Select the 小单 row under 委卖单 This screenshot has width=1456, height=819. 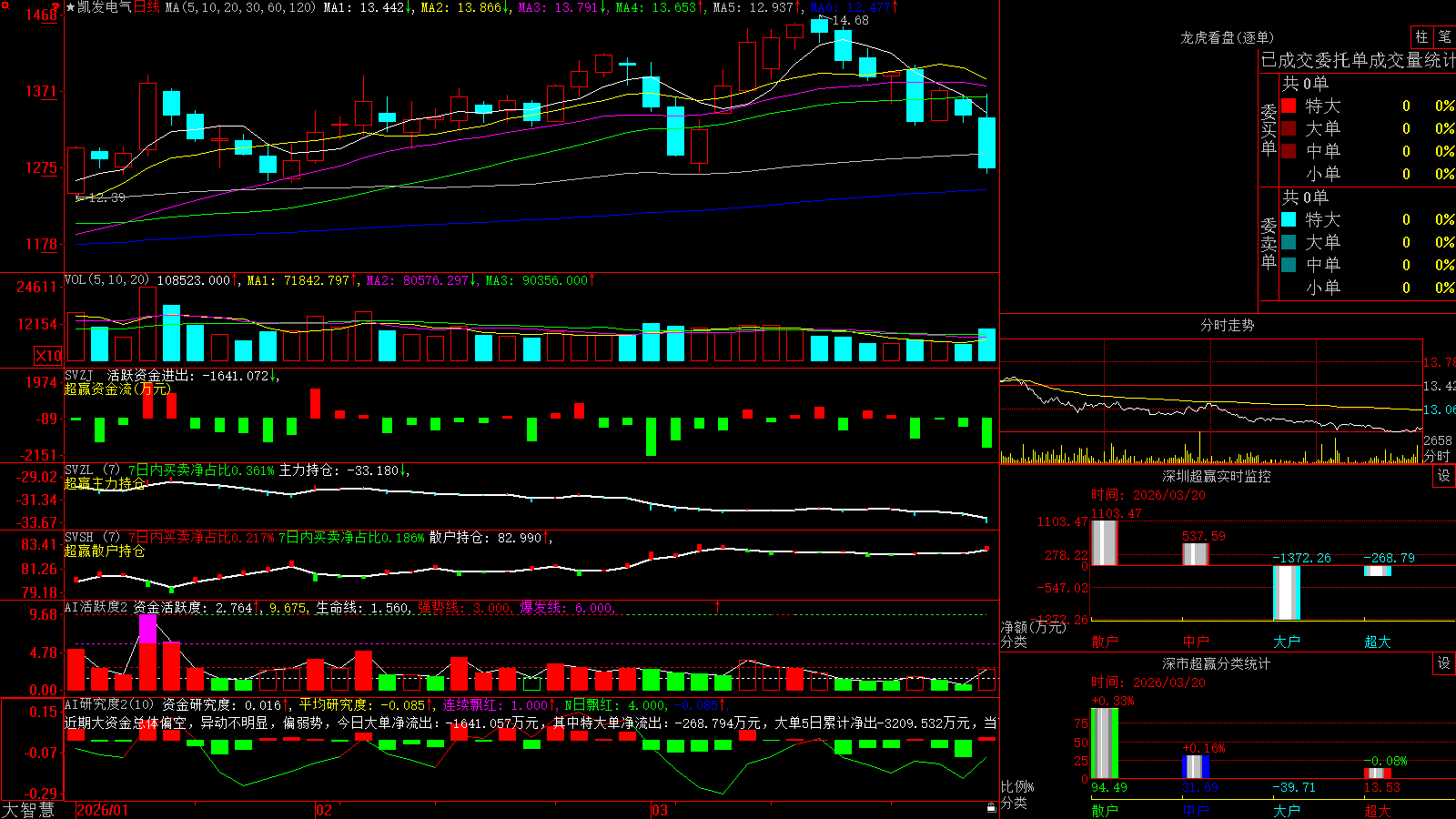(1368, 288)
